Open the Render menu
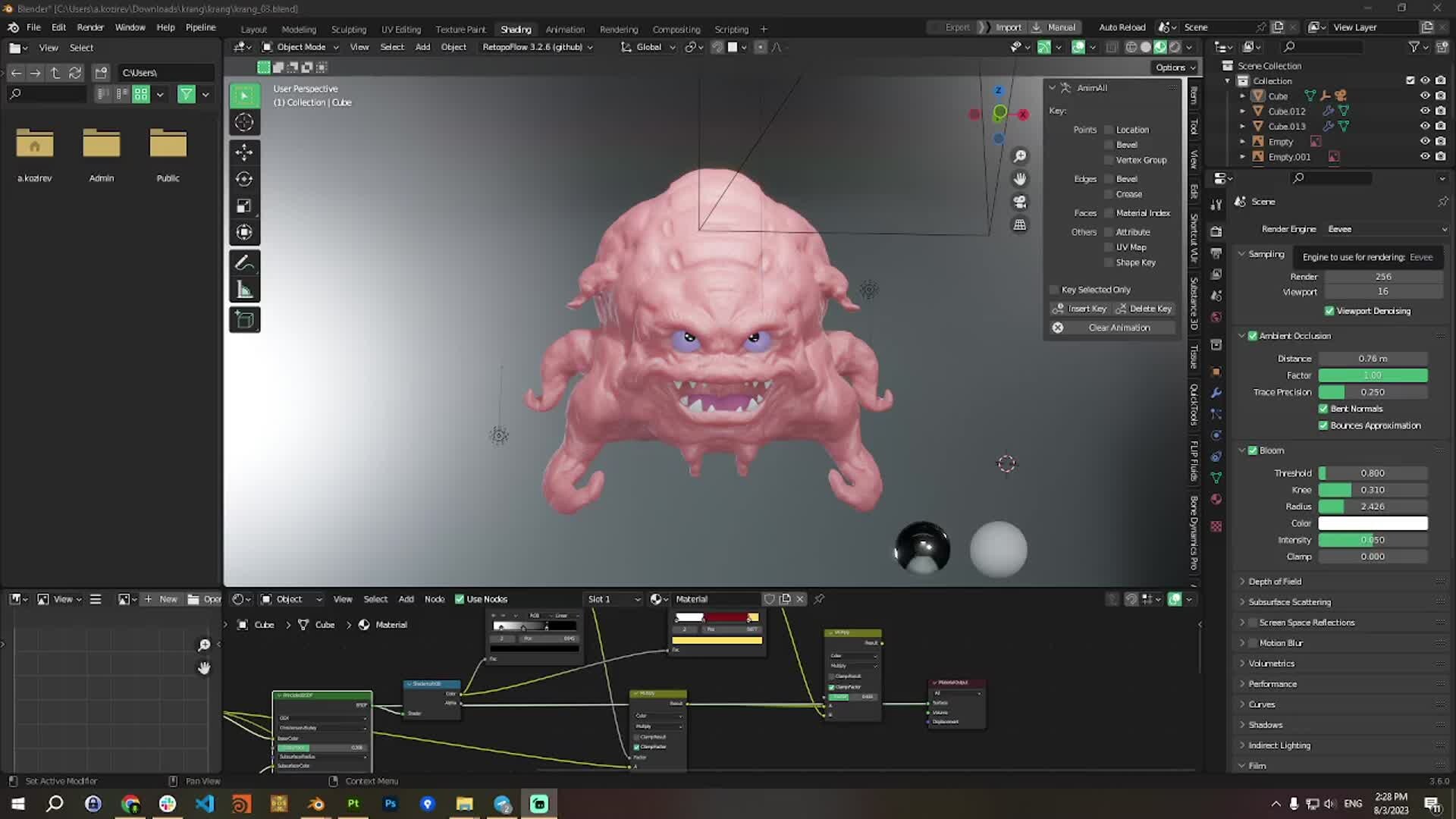Viewport: 1456px width, 819px height. click(x=90, y=27)
